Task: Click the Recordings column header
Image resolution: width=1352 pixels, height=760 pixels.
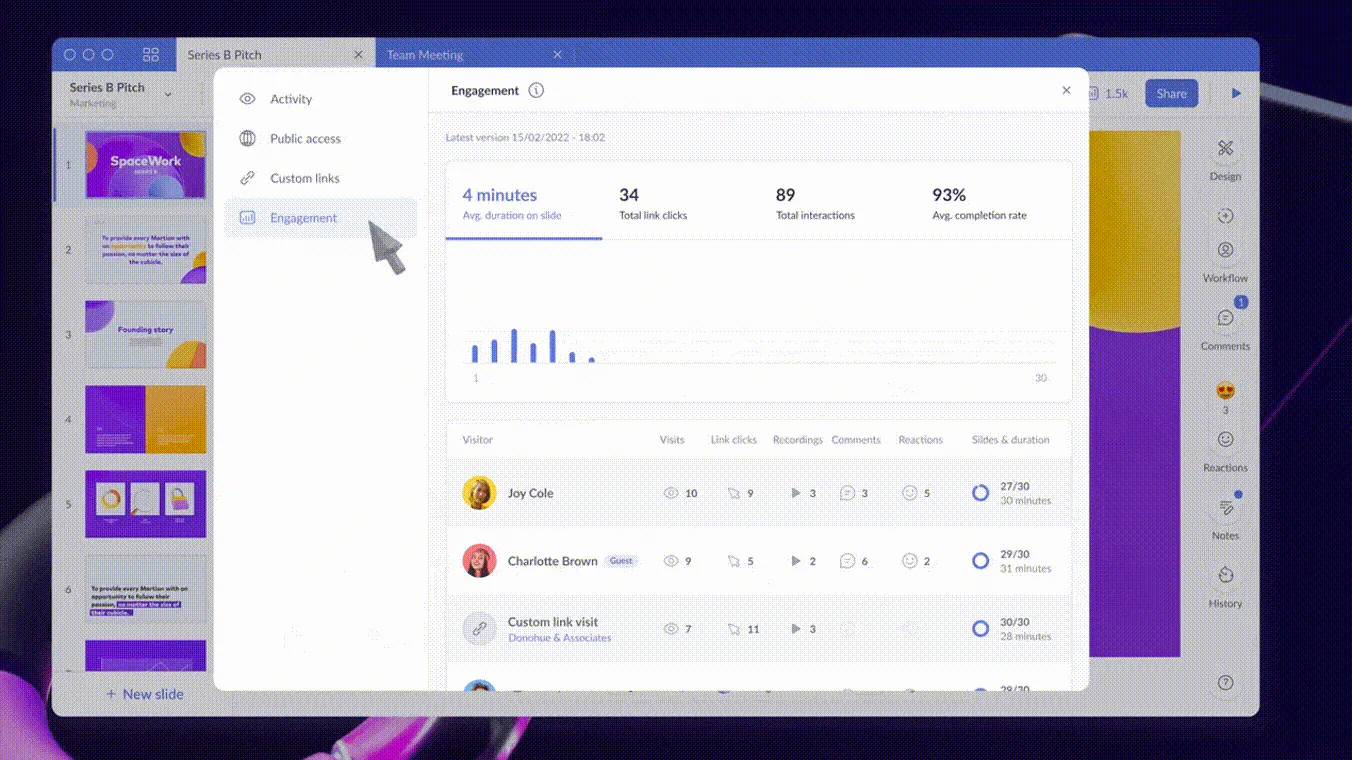Action: click(798, 440)
